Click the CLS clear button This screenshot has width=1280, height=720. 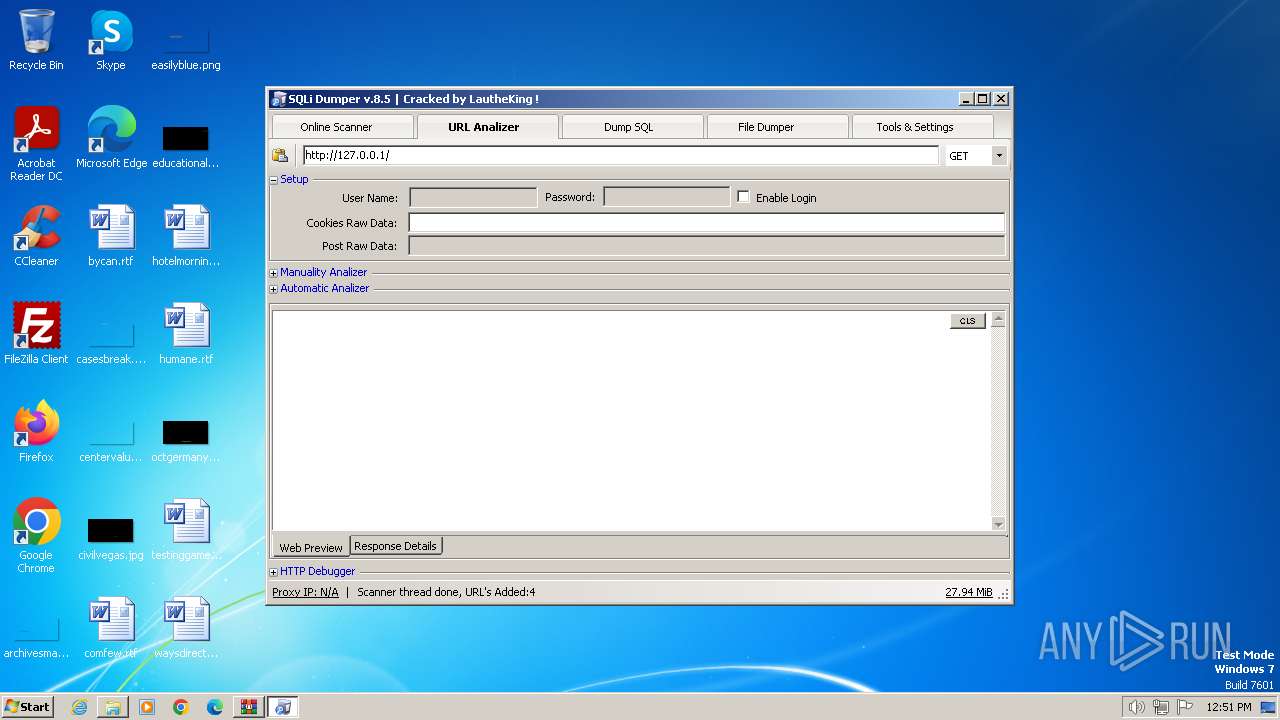pos(967,321)
